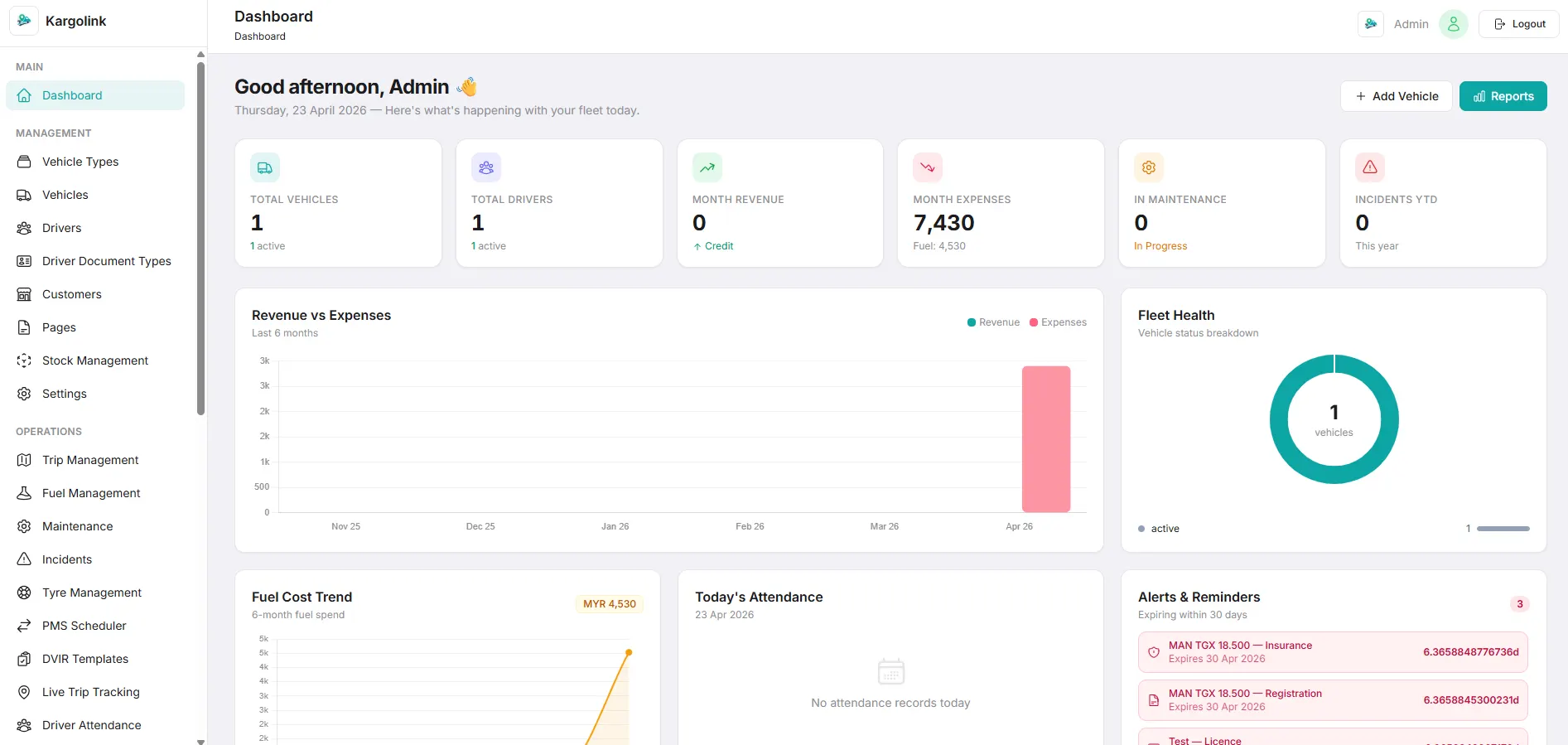Click the DVIR Templates clipboard icon
The height and width of the screenshot is (745, 1568).
point(24,659)
